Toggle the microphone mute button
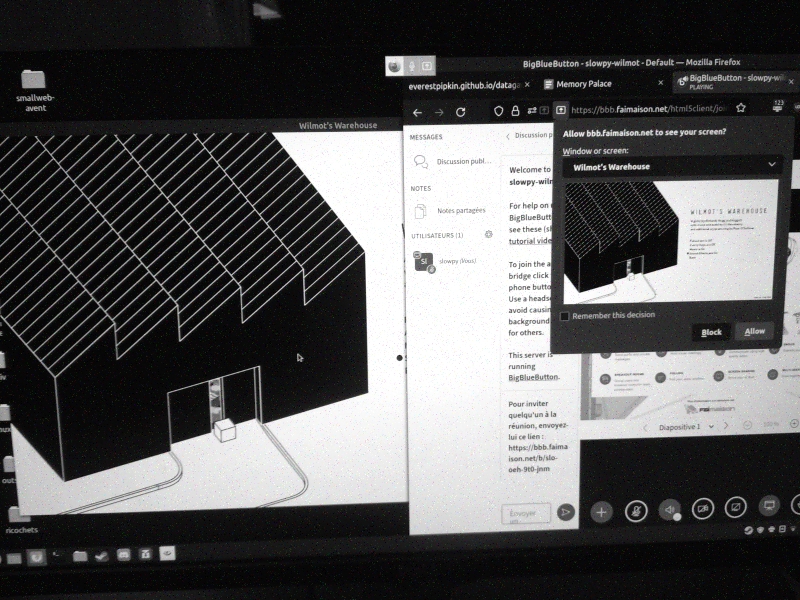 click(x=636, y=511)
